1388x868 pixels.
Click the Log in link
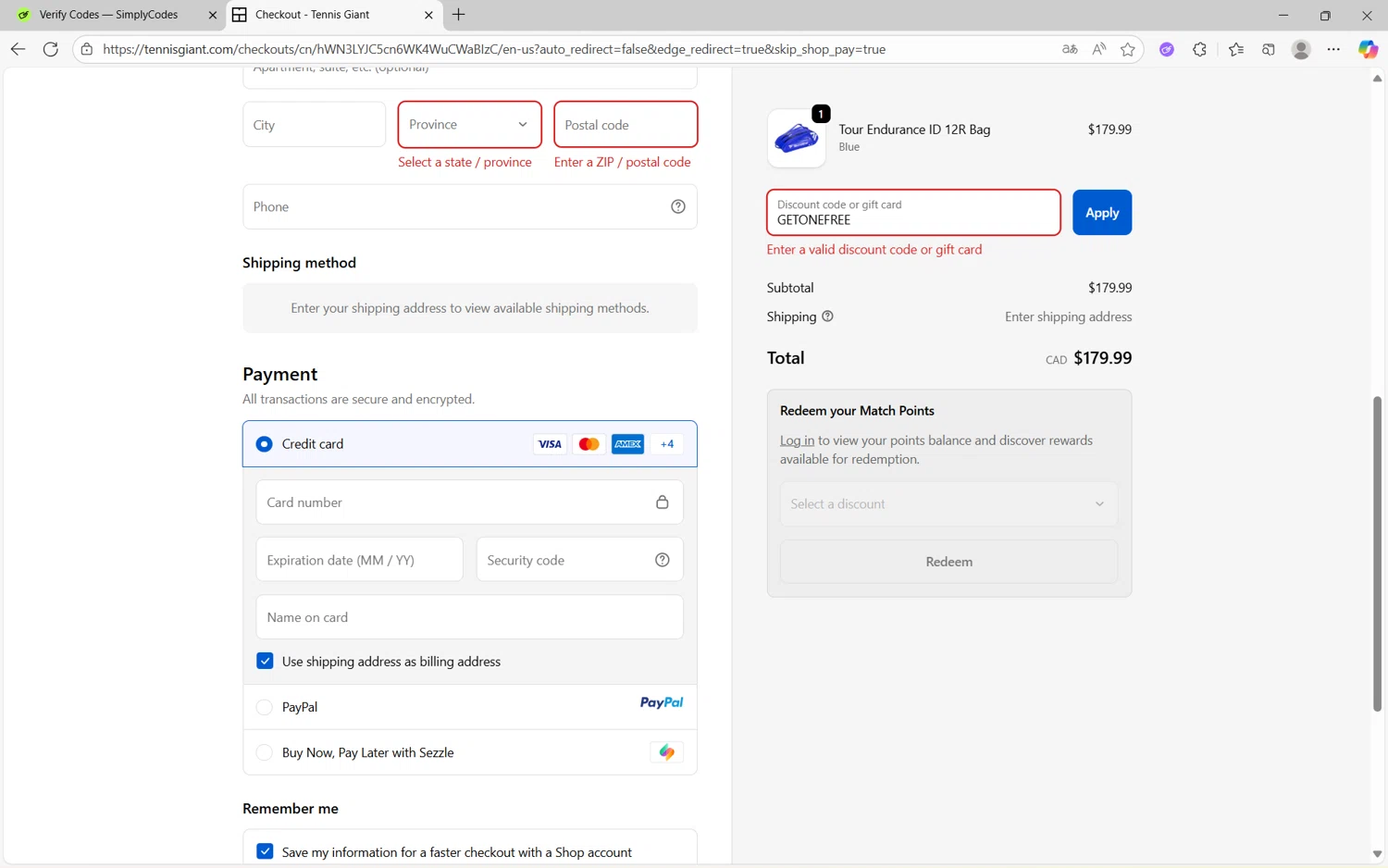click(x=797, y=440)
